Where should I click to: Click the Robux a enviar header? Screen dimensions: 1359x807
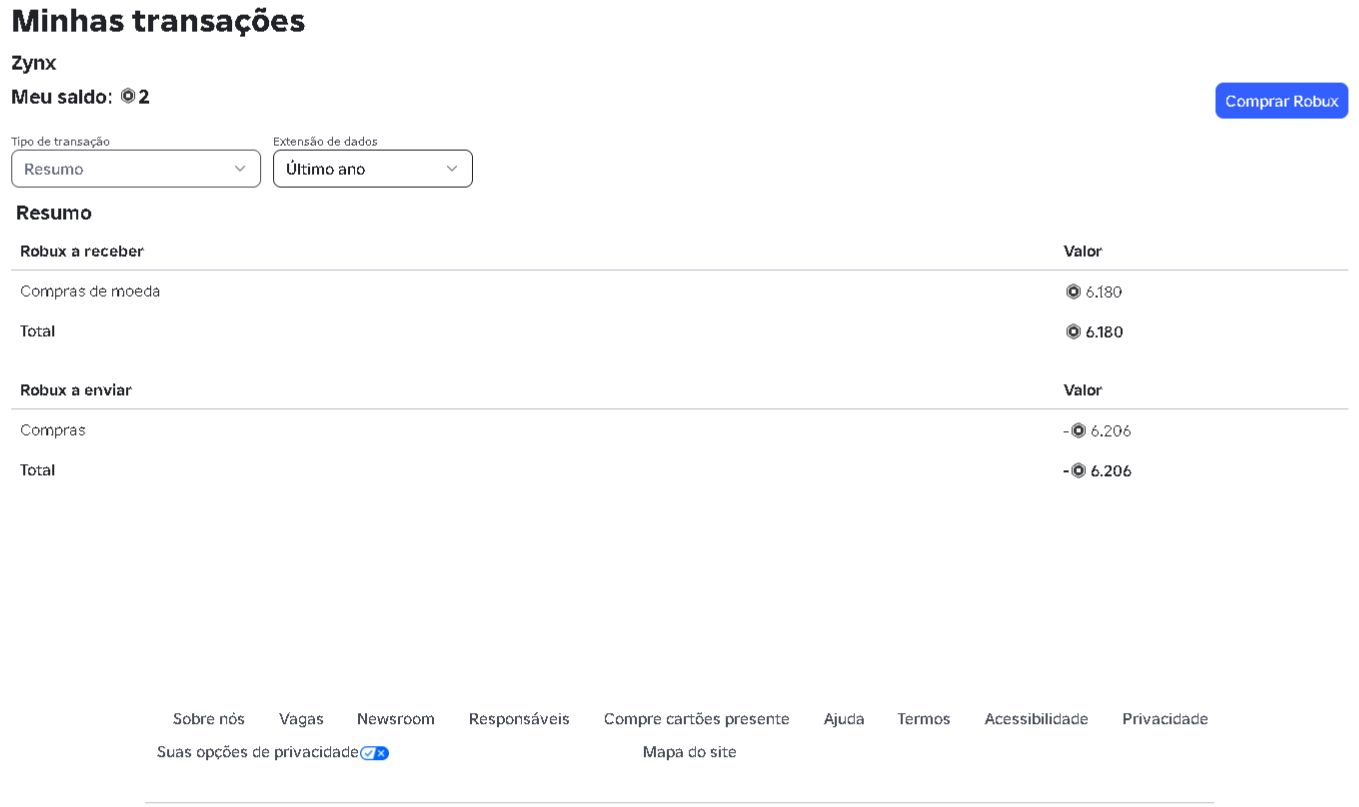pos(76,390)
